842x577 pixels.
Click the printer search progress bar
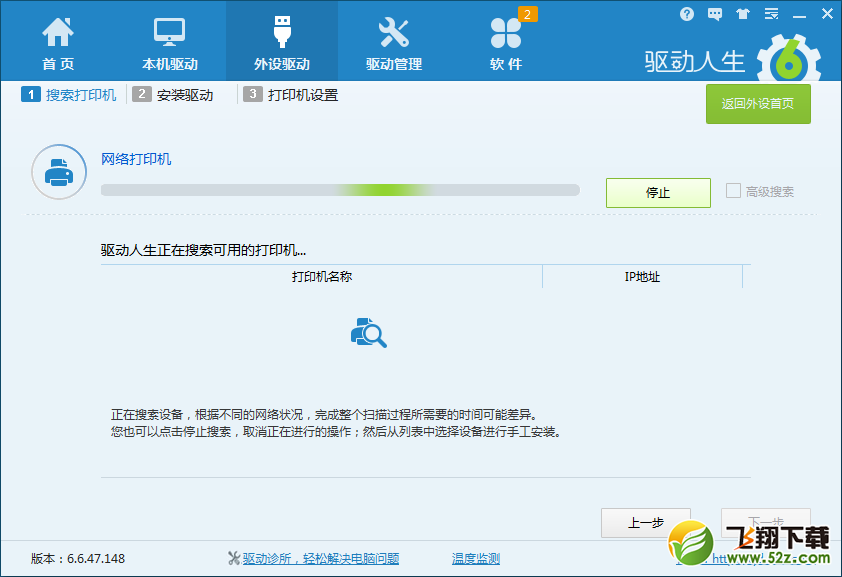[340, 190]
